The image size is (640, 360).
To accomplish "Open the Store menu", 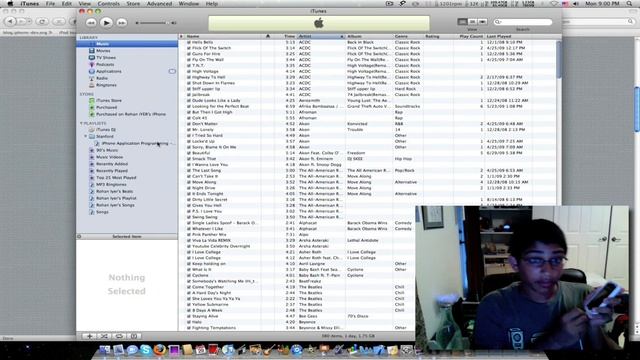I will click(133, 4).
